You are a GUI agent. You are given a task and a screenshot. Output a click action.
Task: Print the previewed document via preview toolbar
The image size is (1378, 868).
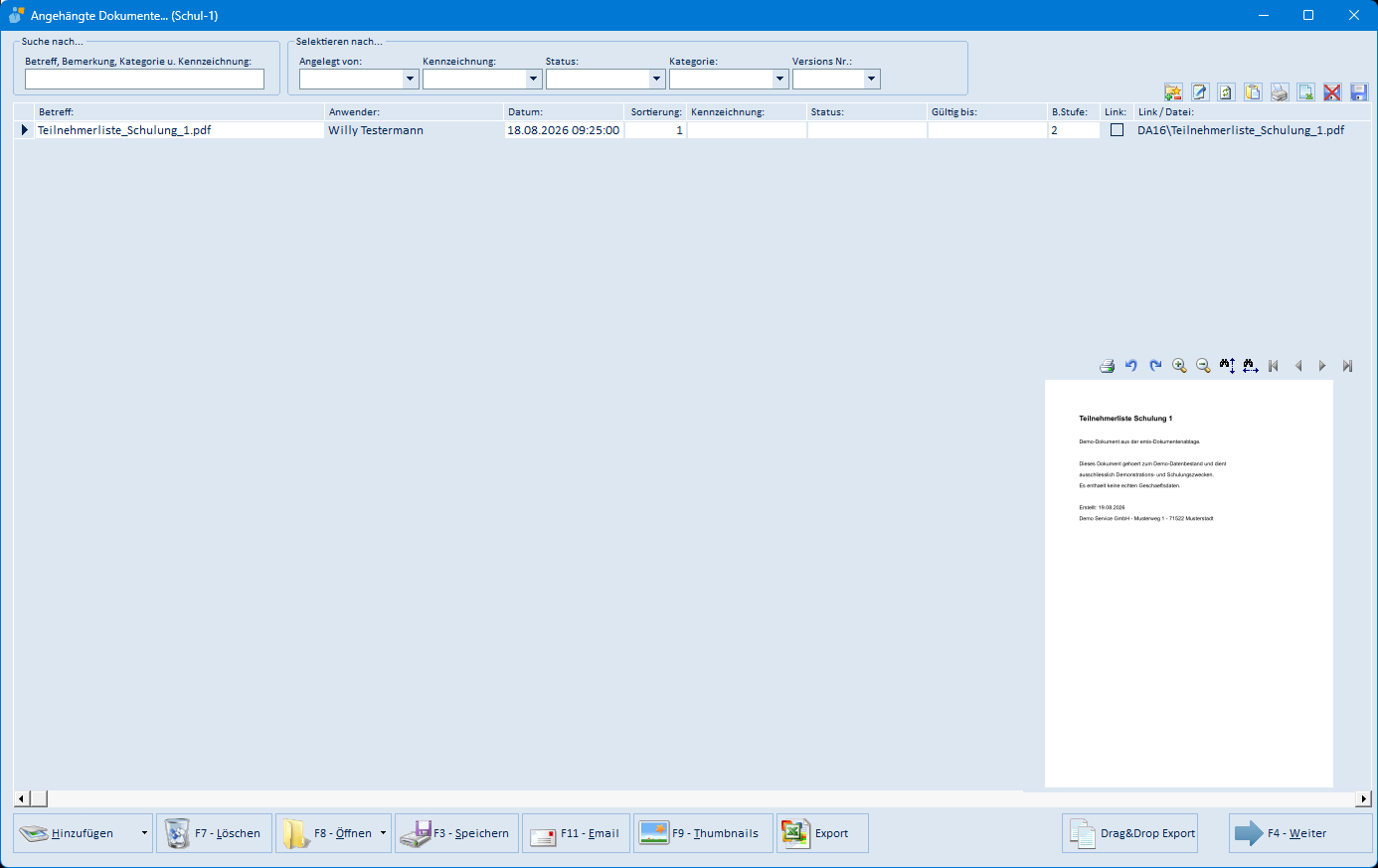click(x=1108, y=366)
